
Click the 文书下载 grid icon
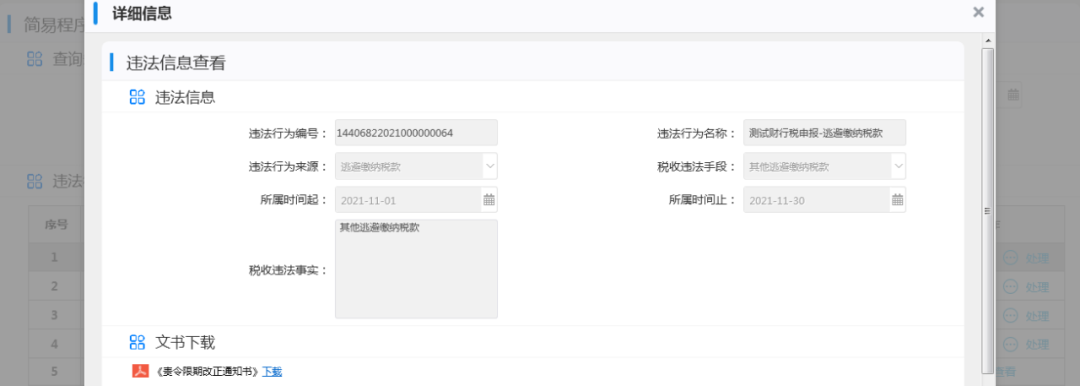(137, 342)
